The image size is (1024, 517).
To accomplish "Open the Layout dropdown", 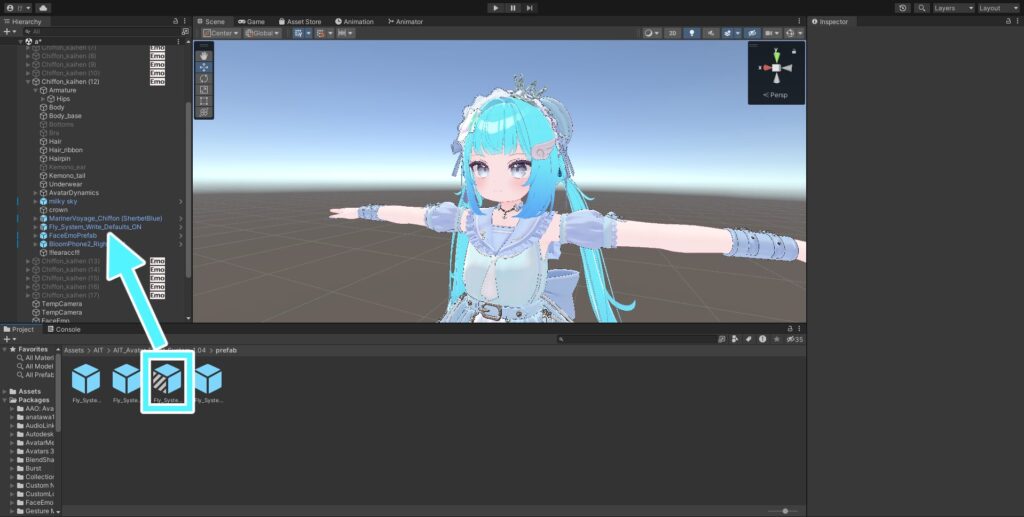I will 995,8.
